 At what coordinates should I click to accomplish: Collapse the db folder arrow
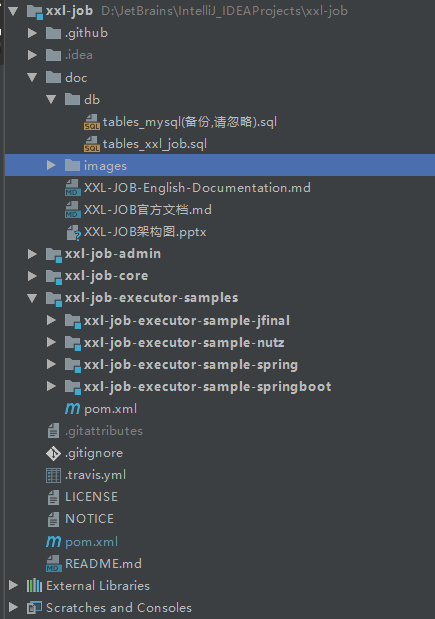[x=51, y=99]
